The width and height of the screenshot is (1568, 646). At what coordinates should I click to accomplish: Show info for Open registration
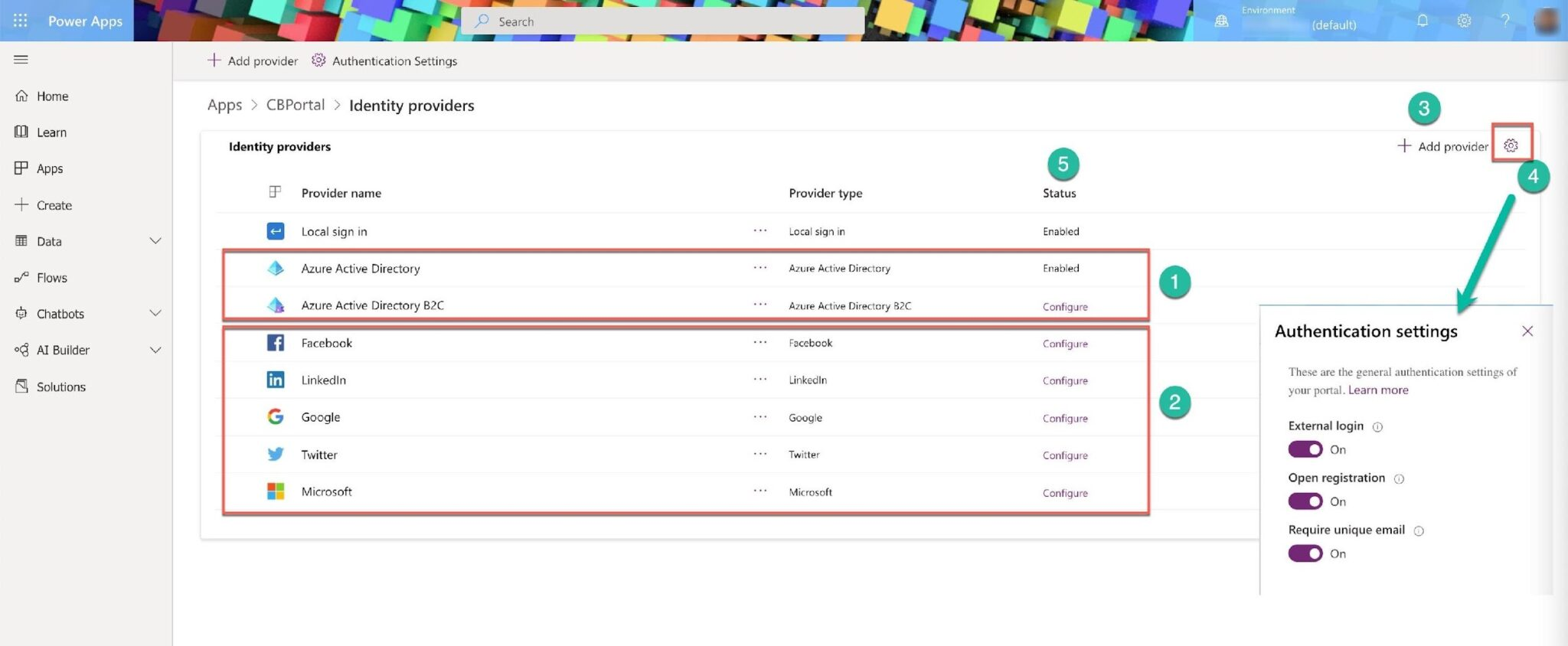1399,479
